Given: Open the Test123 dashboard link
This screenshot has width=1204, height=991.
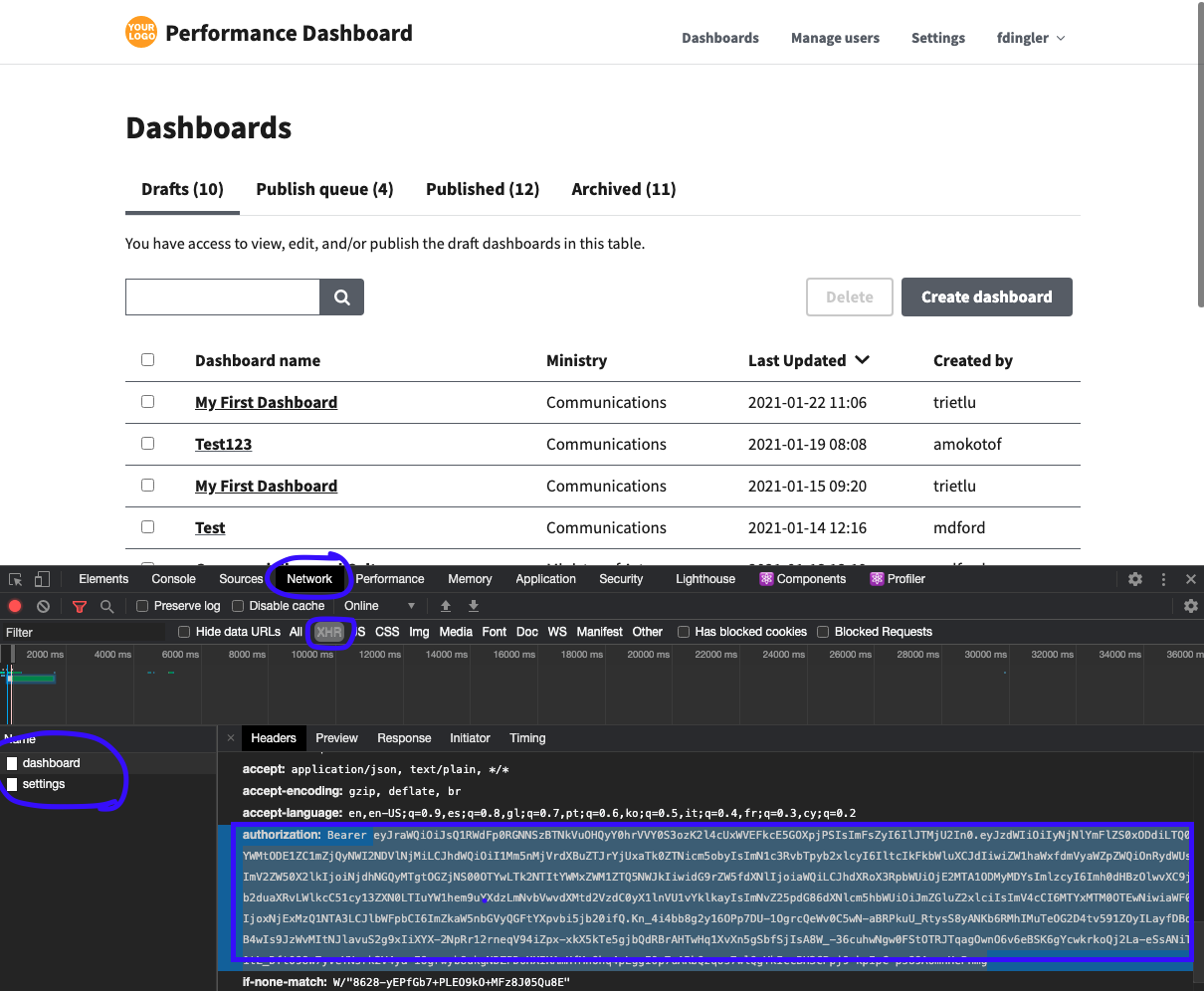Looking at the screenshot, I should 223,444.
